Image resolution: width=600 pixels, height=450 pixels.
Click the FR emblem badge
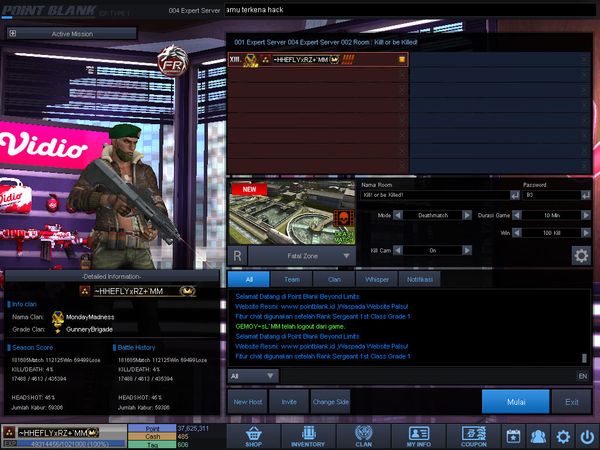click(173, 60)
